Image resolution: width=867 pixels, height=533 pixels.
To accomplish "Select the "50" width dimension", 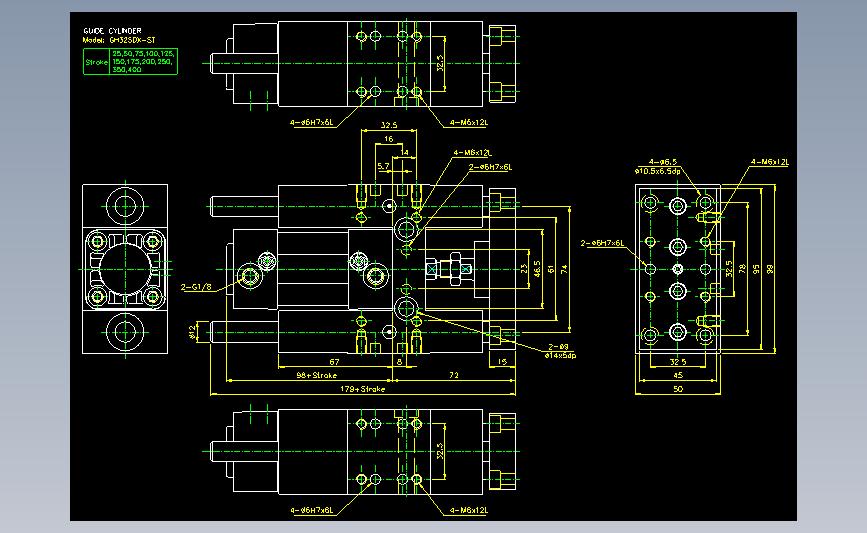I will click(x=678, y=389).
